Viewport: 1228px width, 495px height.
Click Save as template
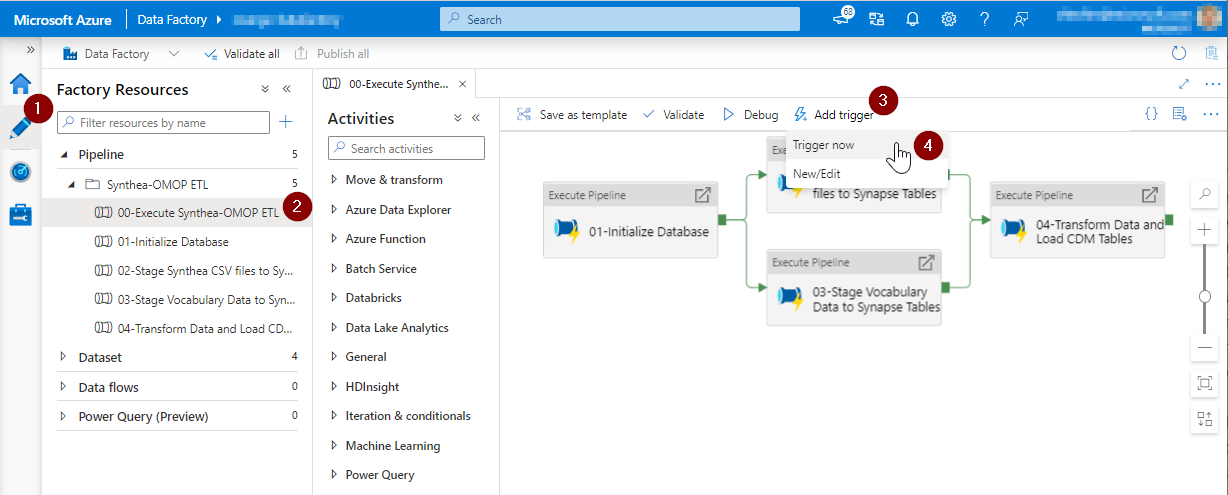[x=572, y=115]
